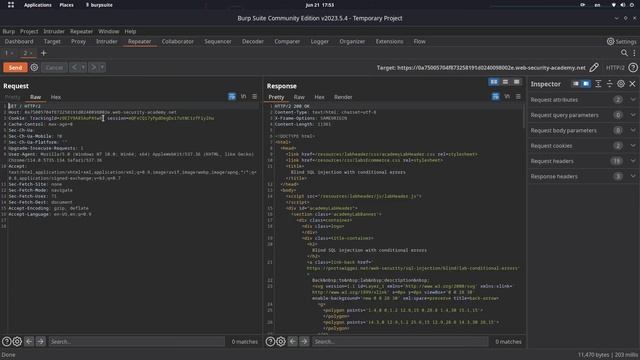Toggle response pane blue actions icon
The image size is (640, 360).
[x=495, y=97]
